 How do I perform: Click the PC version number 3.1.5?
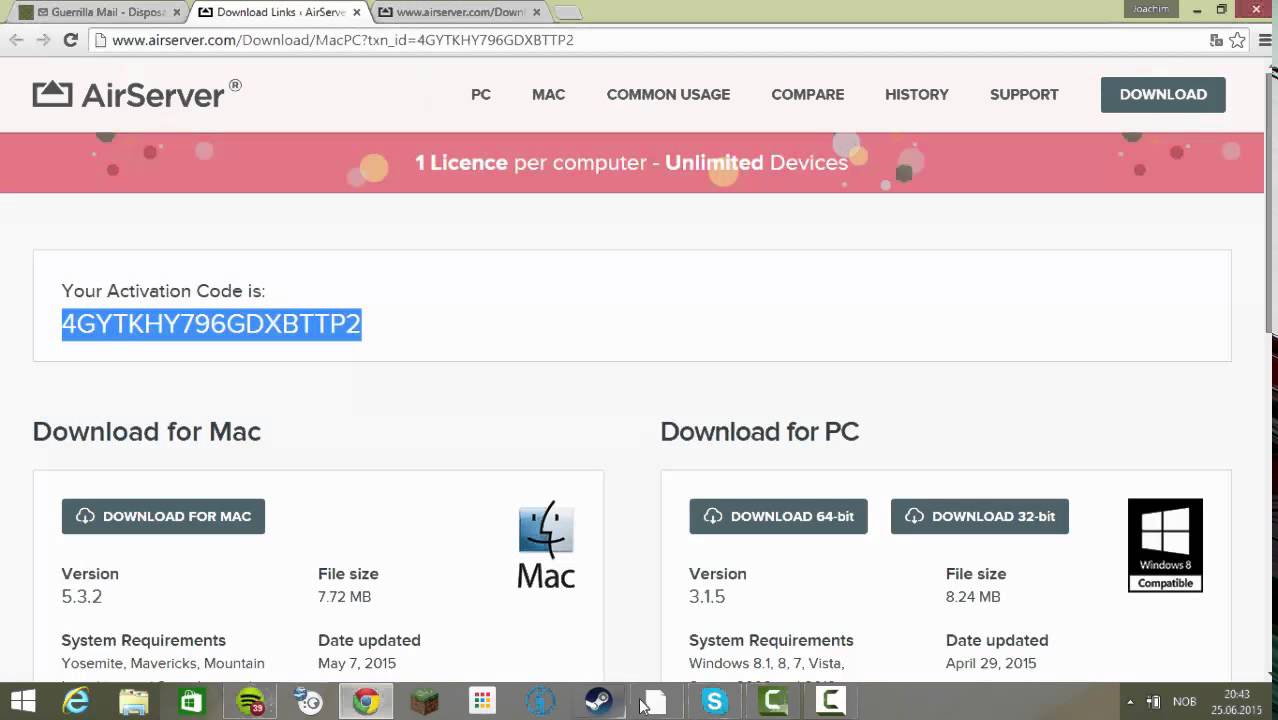pyautogui.click(x=707, y=596)
